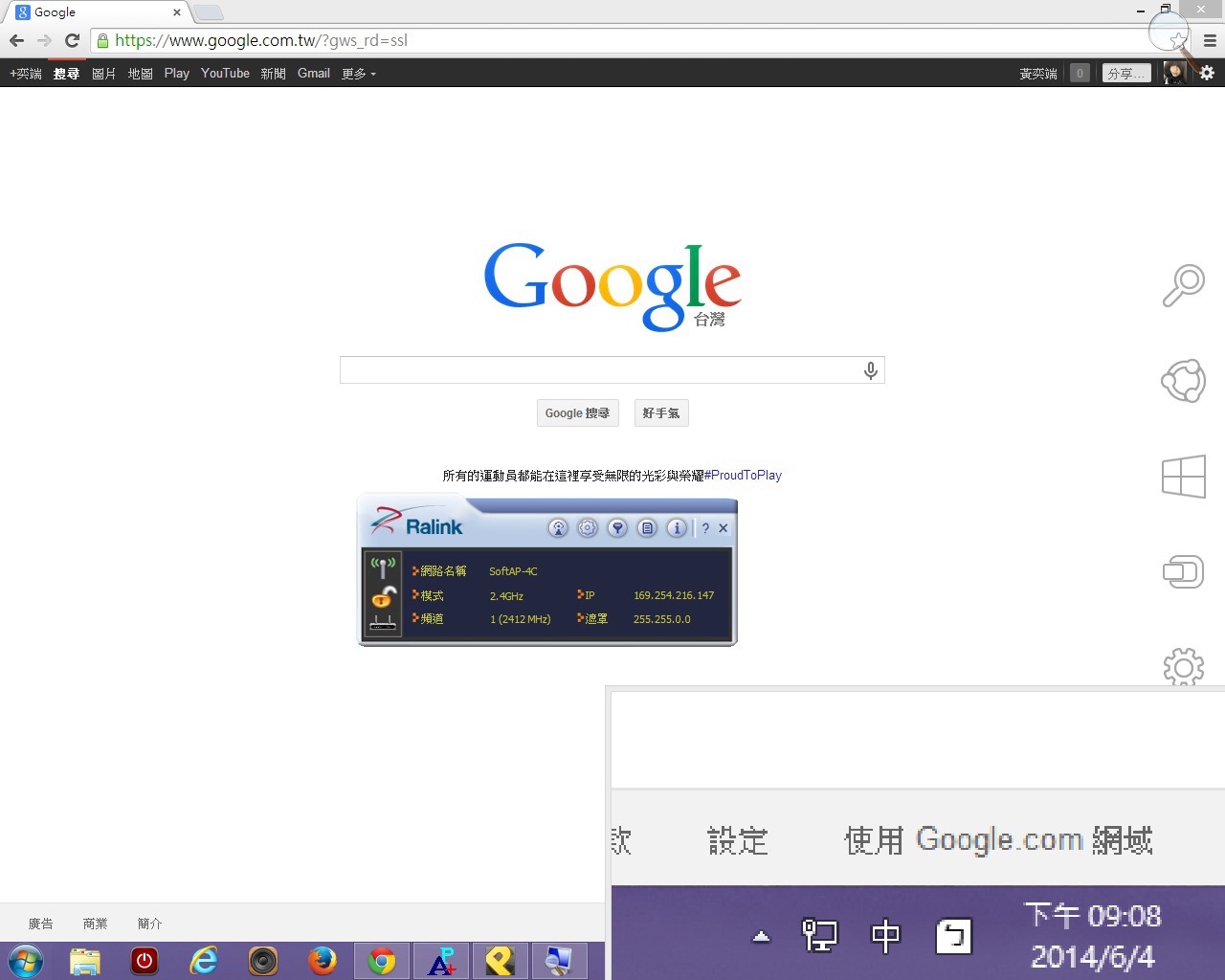Open 圖片 in the Google bar

(x=103, y=74)
